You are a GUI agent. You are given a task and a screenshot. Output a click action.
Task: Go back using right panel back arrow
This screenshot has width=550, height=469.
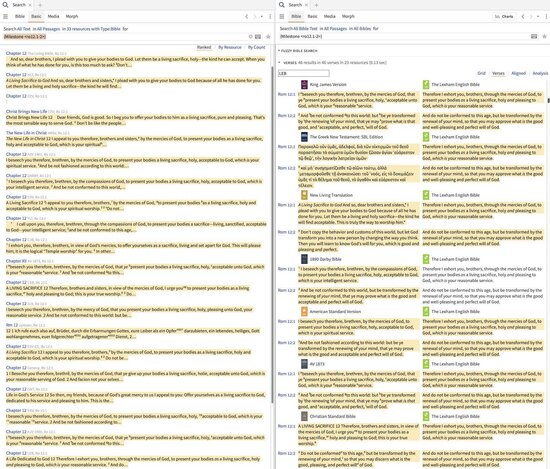pyautogui.click(x=523, y=16)
